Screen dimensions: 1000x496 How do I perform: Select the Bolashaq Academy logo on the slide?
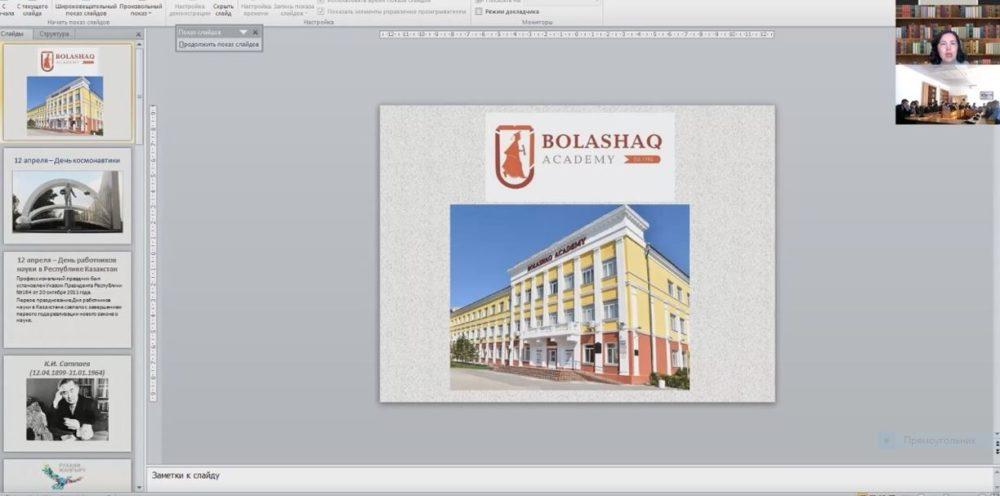(580, 157)
